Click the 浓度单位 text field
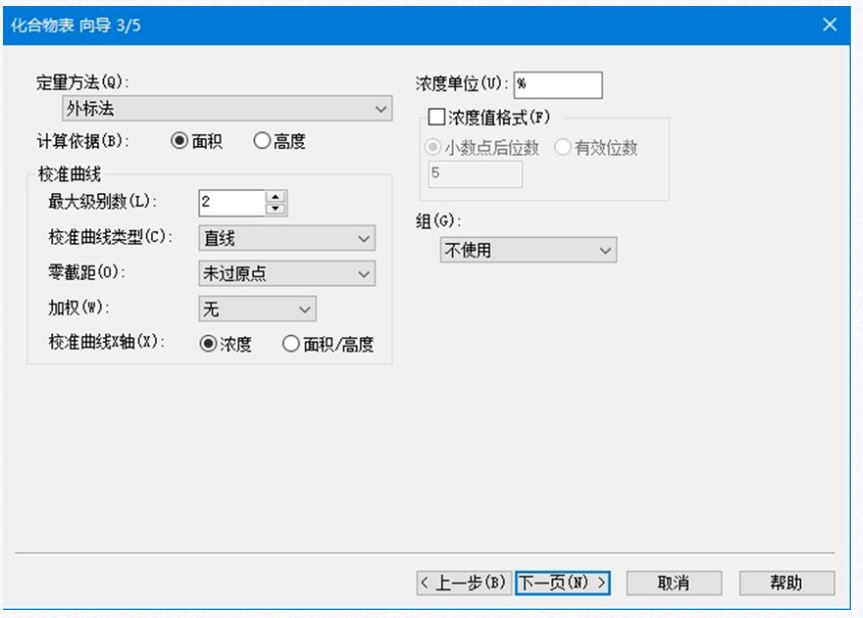The width and height of the screenshot is (863, 618). 558,85
